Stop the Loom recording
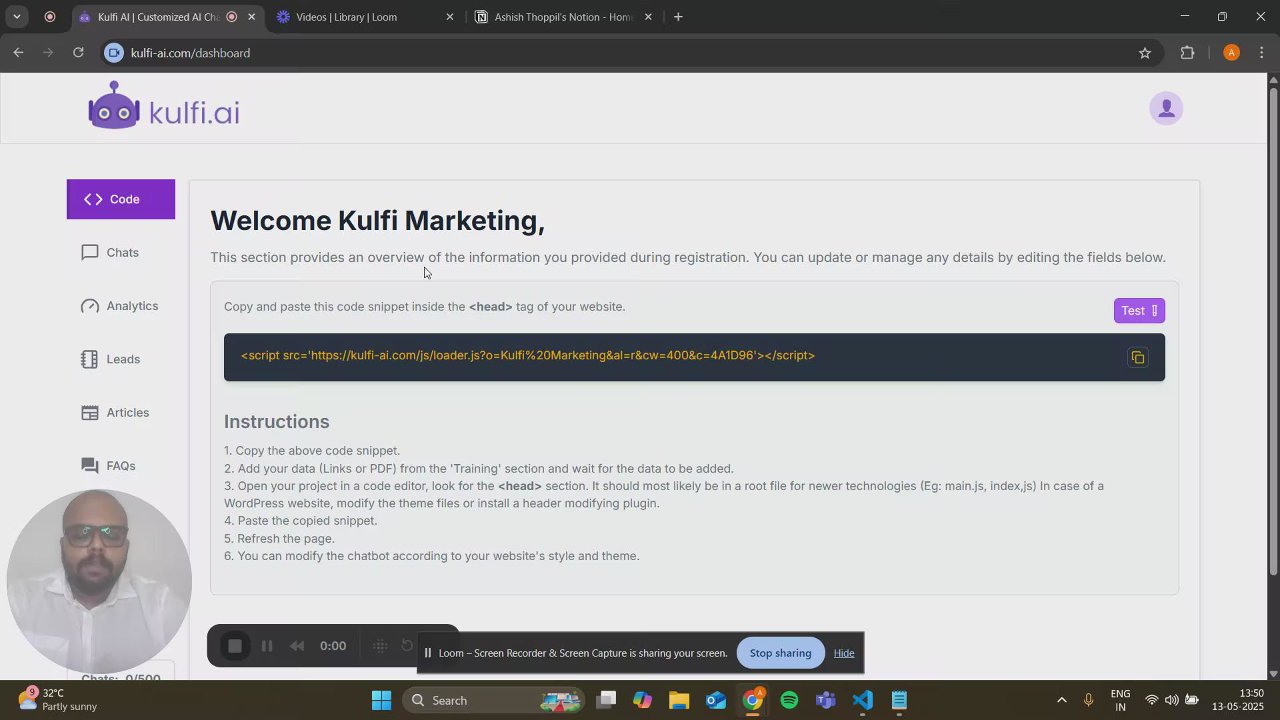The height and width of the screenshot is (720, 1280). coord(235,646)
